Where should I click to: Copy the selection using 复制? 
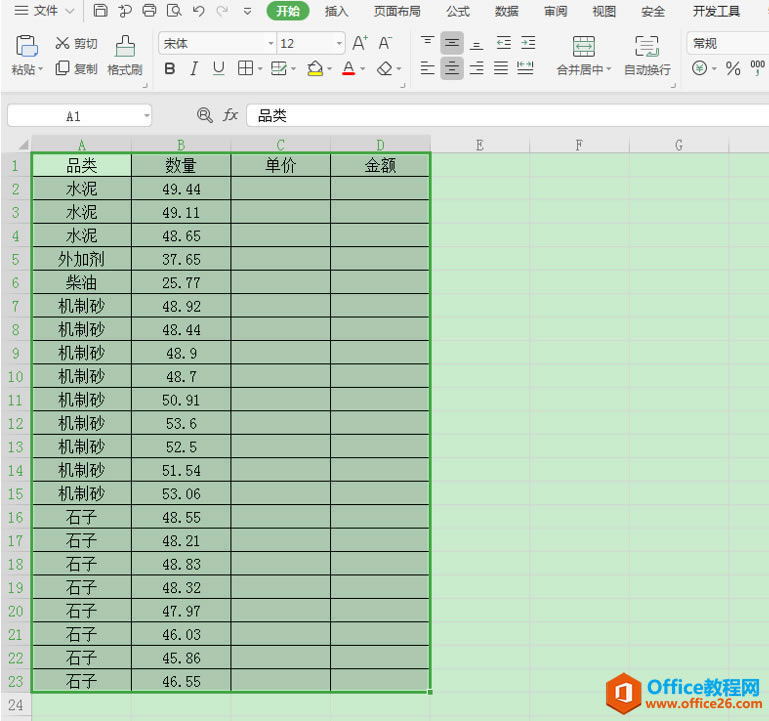(77, 69)
